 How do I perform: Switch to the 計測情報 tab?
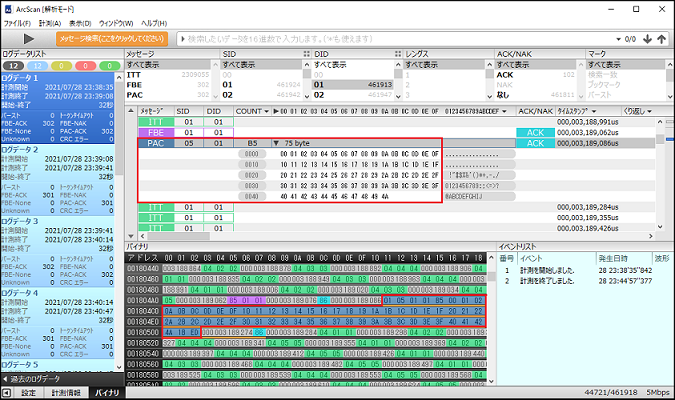tap(66, 393)
